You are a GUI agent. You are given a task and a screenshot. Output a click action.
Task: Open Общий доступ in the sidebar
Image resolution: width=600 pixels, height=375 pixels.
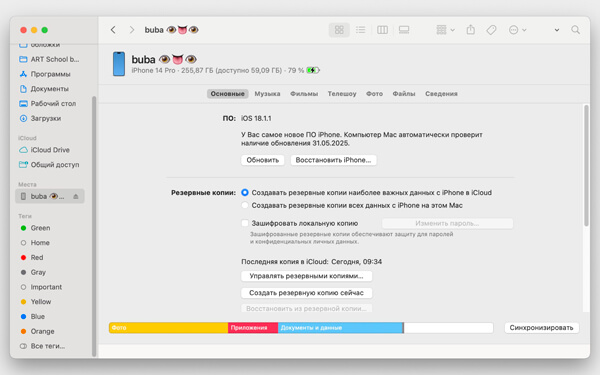point(49,165)
